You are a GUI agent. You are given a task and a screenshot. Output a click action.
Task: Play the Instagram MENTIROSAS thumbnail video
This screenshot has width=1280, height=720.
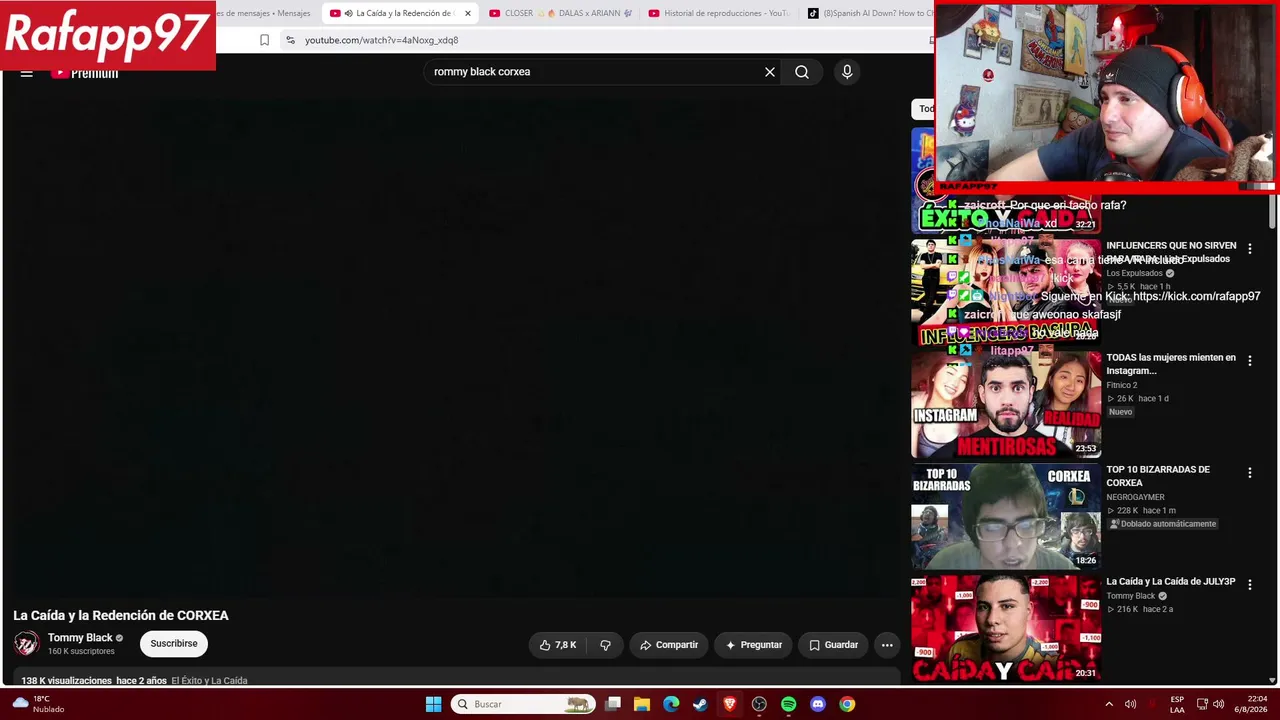click(x=1006, y=403)
